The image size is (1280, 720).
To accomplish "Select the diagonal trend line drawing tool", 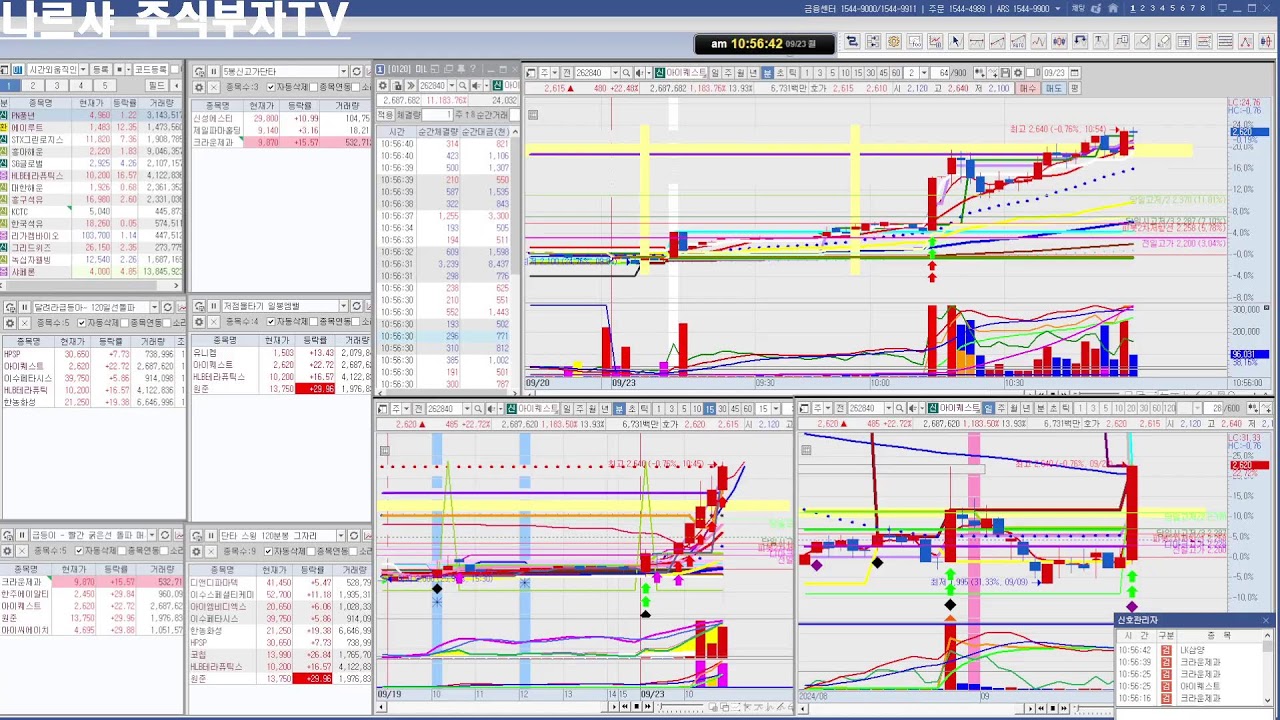I will 997,41.
